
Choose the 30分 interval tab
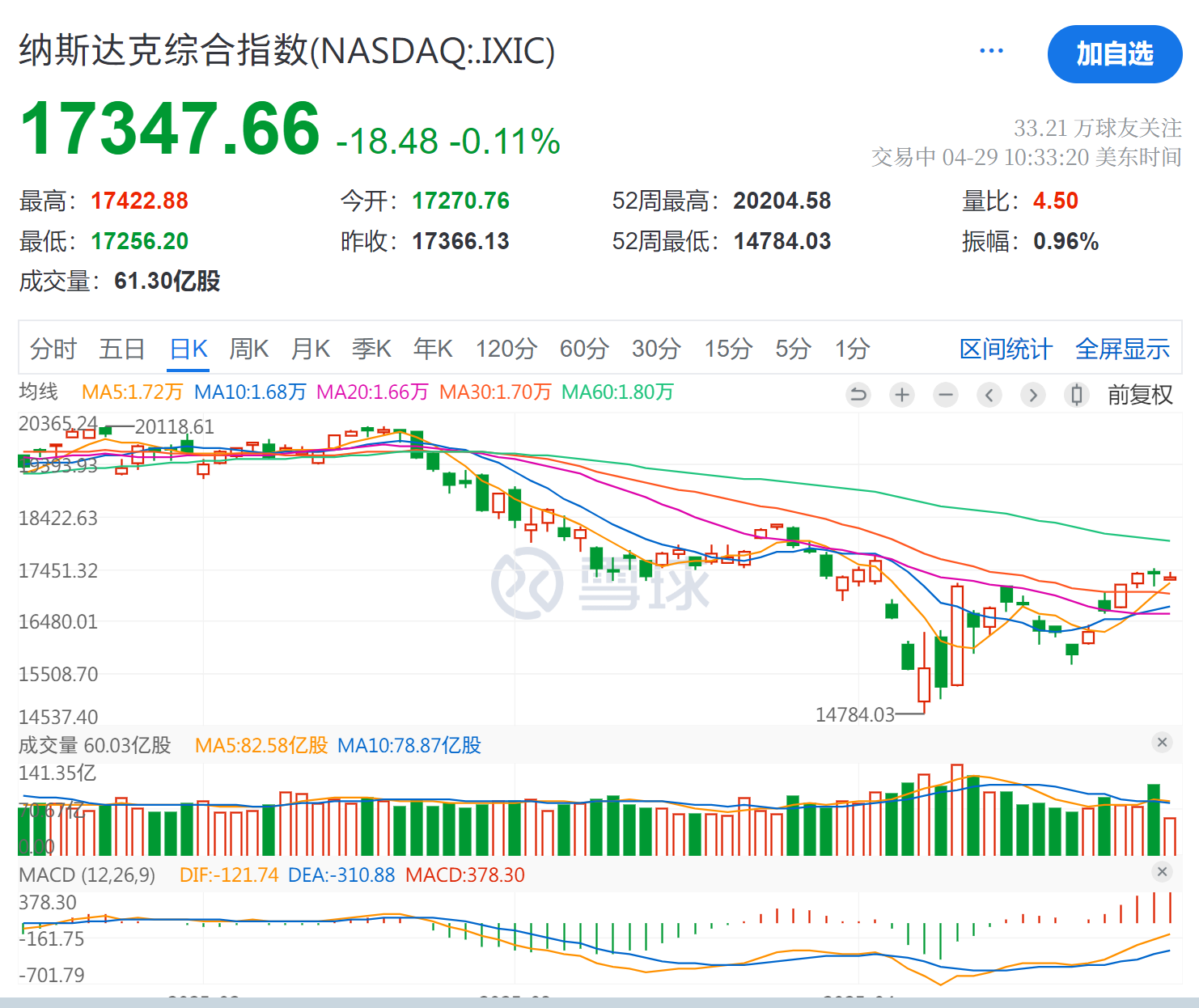tap(656, 349)
